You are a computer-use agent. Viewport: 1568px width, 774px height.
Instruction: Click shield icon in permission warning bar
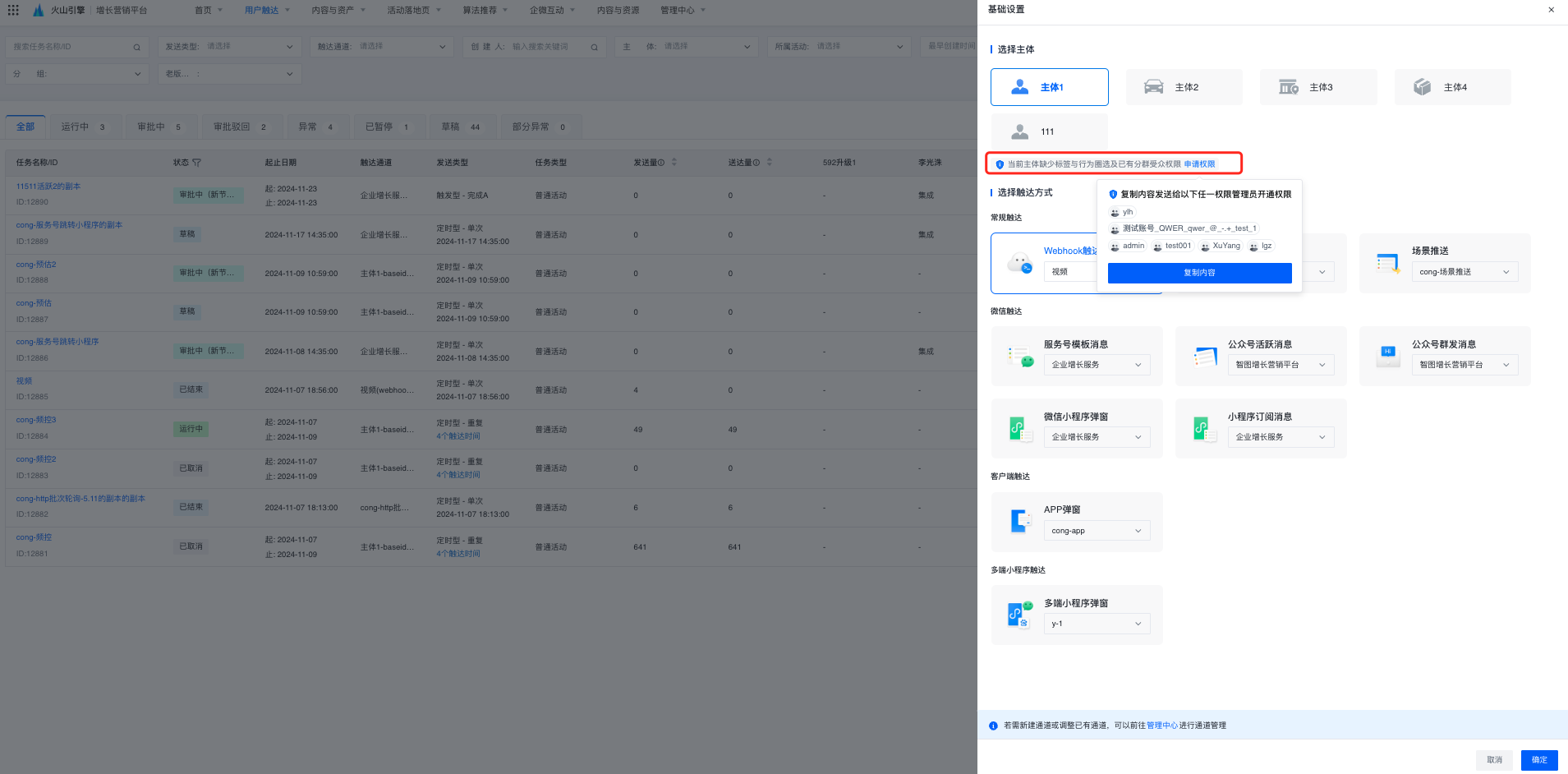[x=1000, y=164]
